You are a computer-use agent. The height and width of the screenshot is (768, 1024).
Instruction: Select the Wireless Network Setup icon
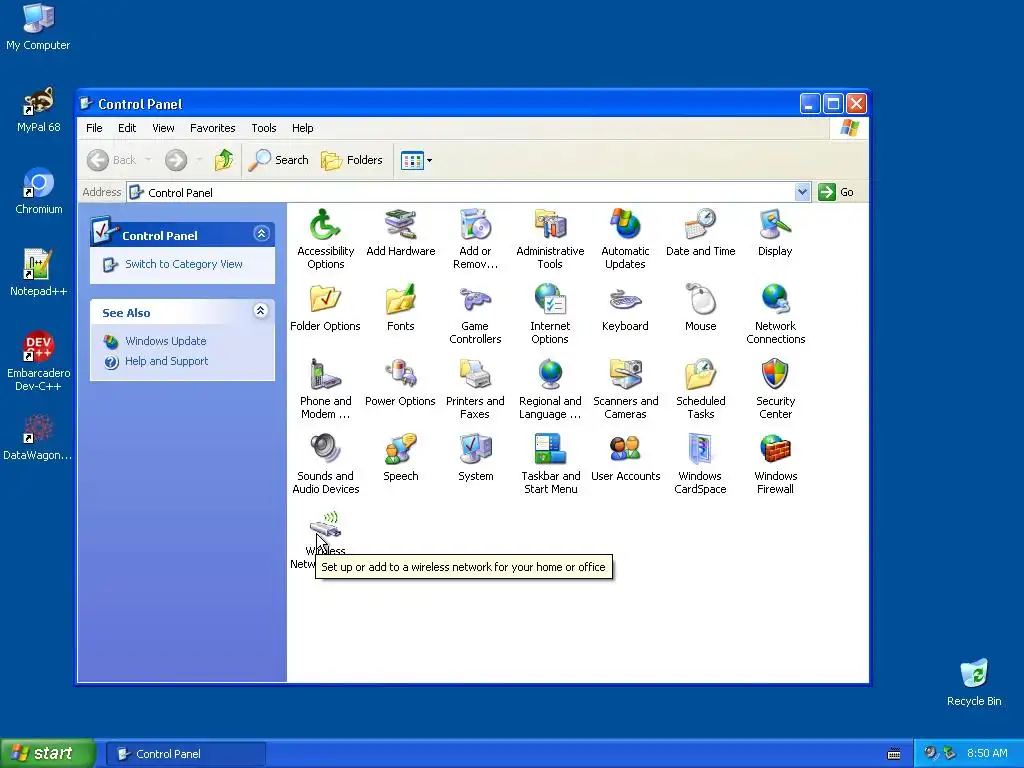point(325,526)
